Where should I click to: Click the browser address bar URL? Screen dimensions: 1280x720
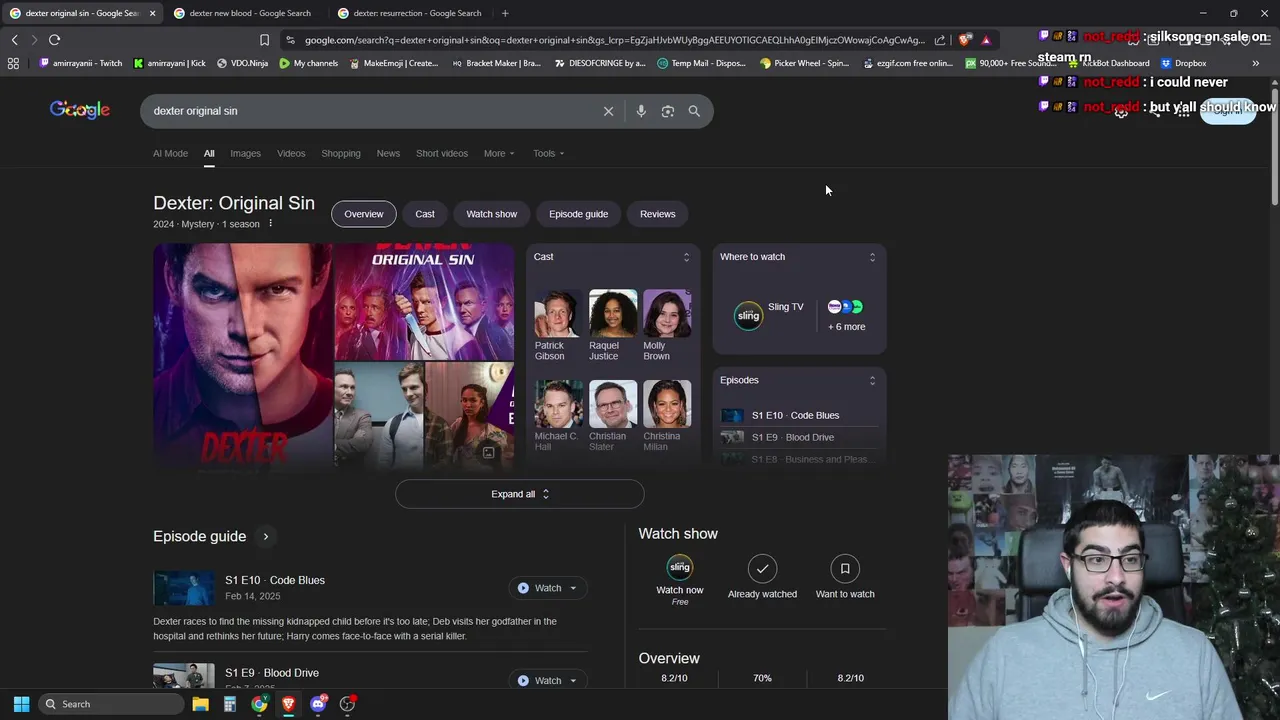pos(614,40)
